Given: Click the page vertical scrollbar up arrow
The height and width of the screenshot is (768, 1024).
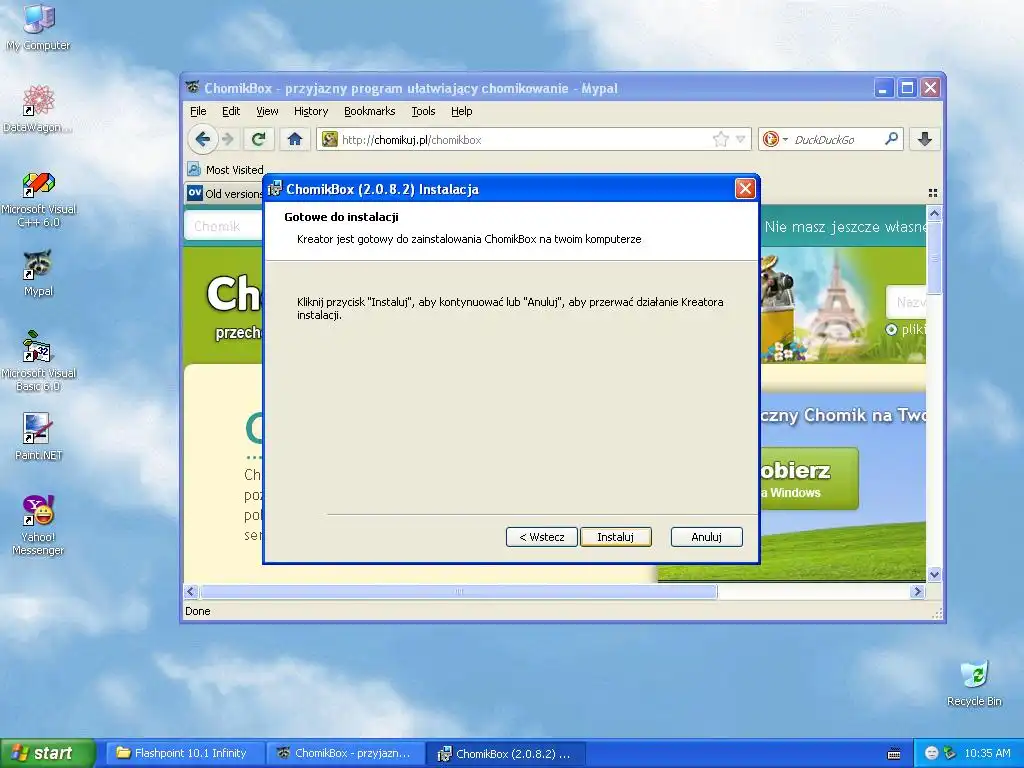Looking at the screenshot, I should tap(934, 213).
